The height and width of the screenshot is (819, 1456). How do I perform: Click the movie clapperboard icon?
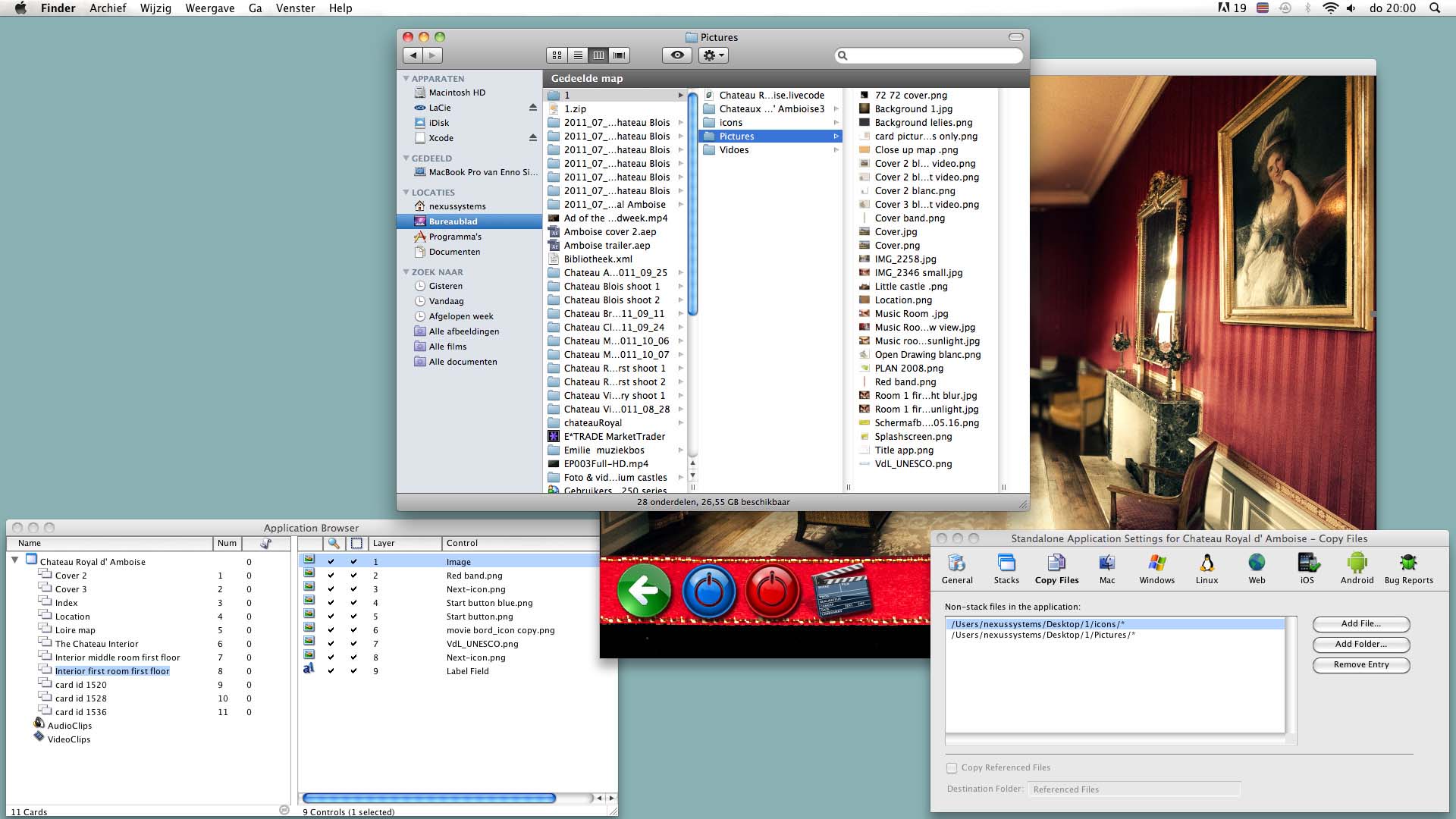tap(842, 591)
